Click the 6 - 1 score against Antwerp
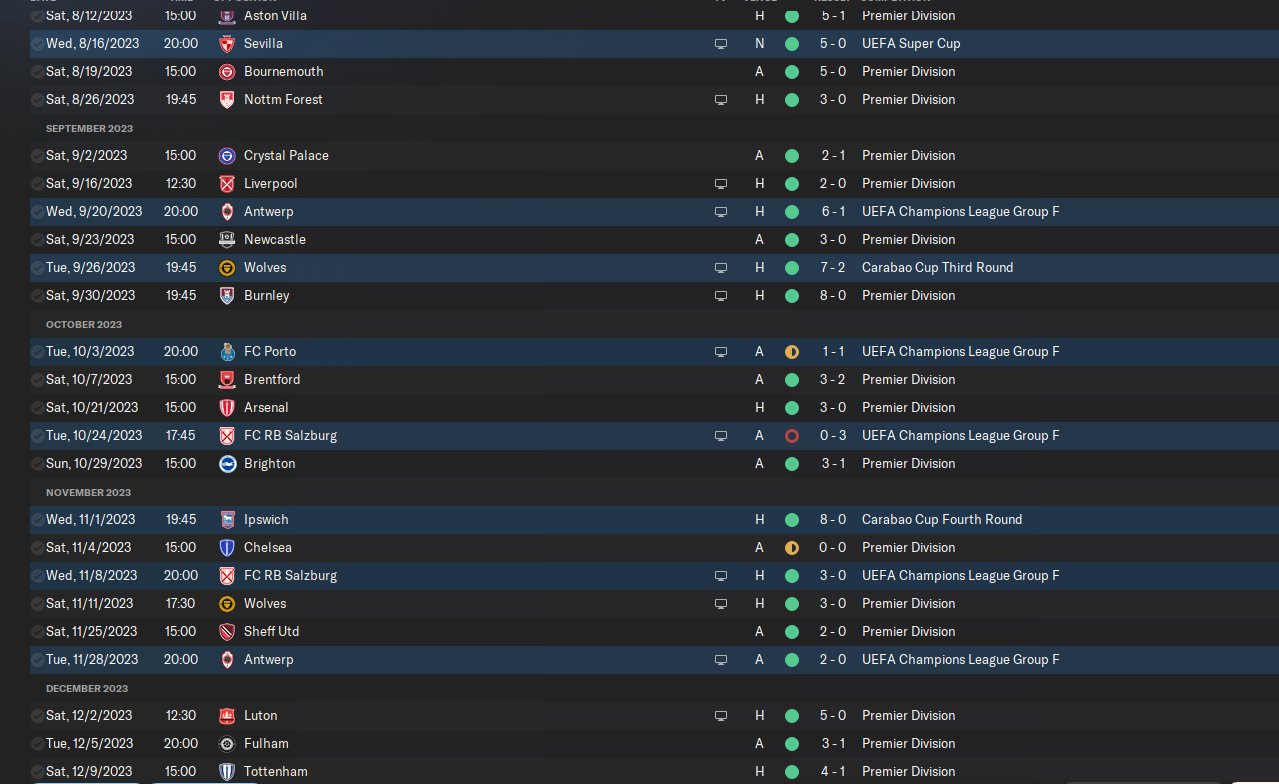Screen dimensions: 1279x784 pyautogui.click(x=834, y=212)
